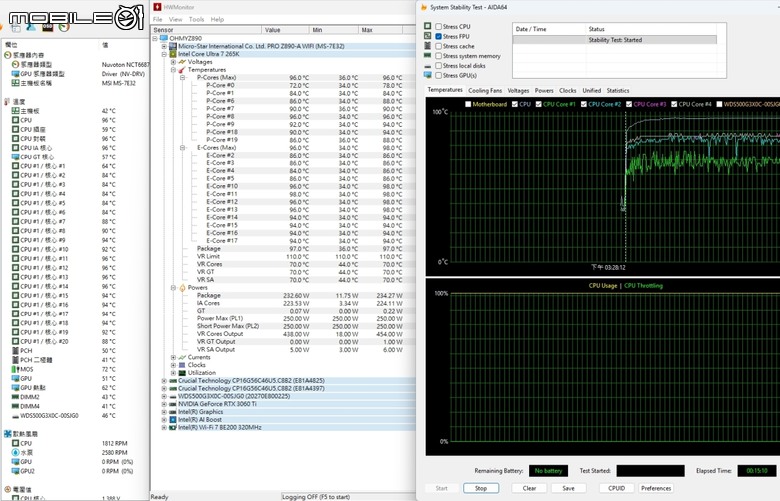Open AIDA64 Preferences button

656,488
